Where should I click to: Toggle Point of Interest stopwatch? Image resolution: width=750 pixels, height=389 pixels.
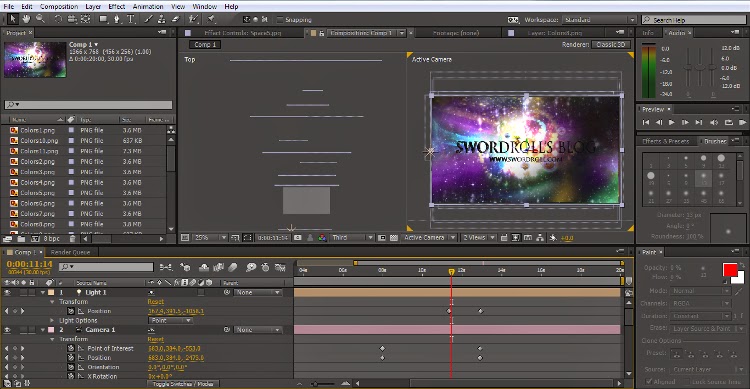click(71, 348)
